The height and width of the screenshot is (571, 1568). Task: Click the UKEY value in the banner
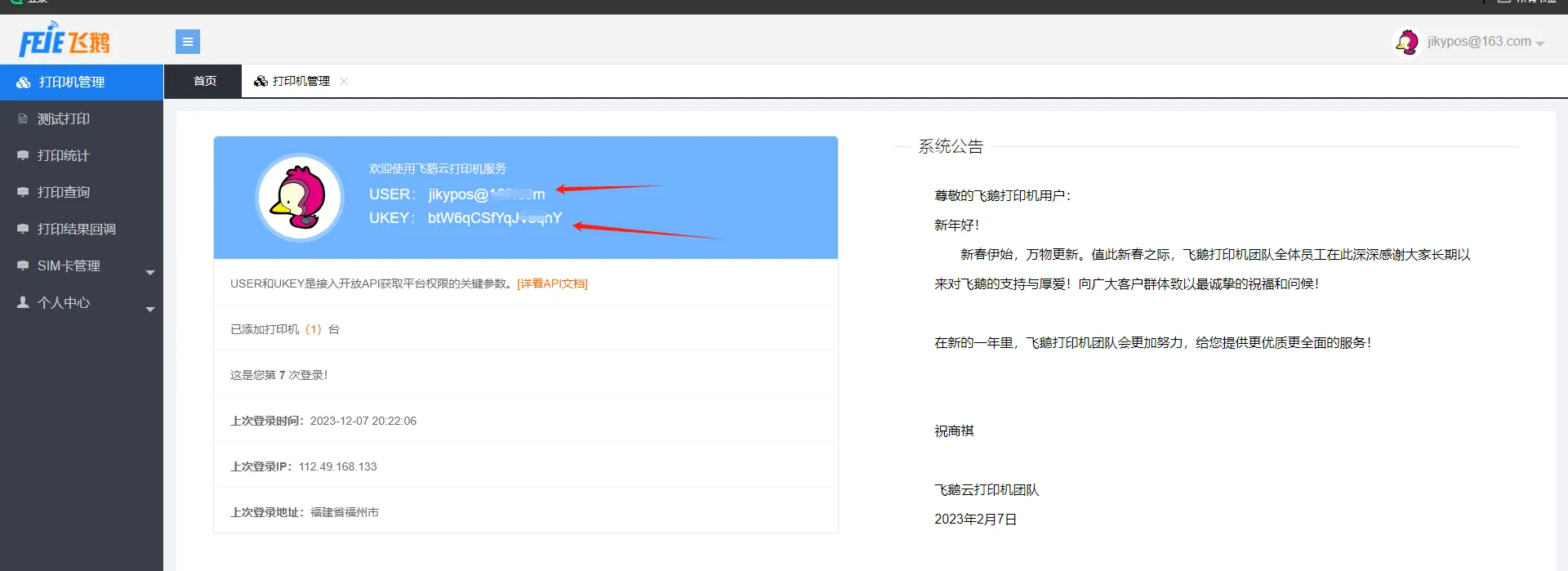pos(494,218)
